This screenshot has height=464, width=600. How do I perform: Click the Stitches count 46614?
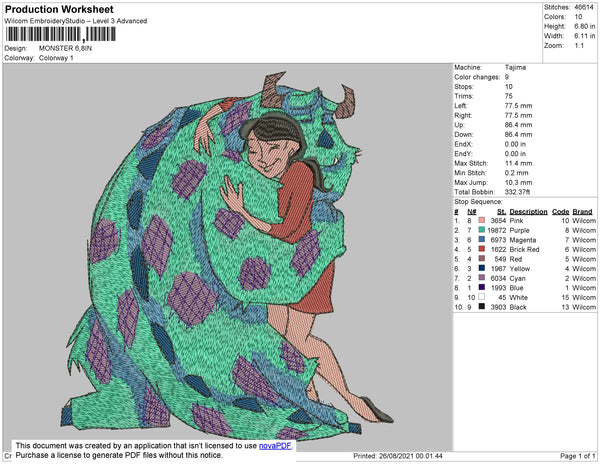tap(584, 7)
